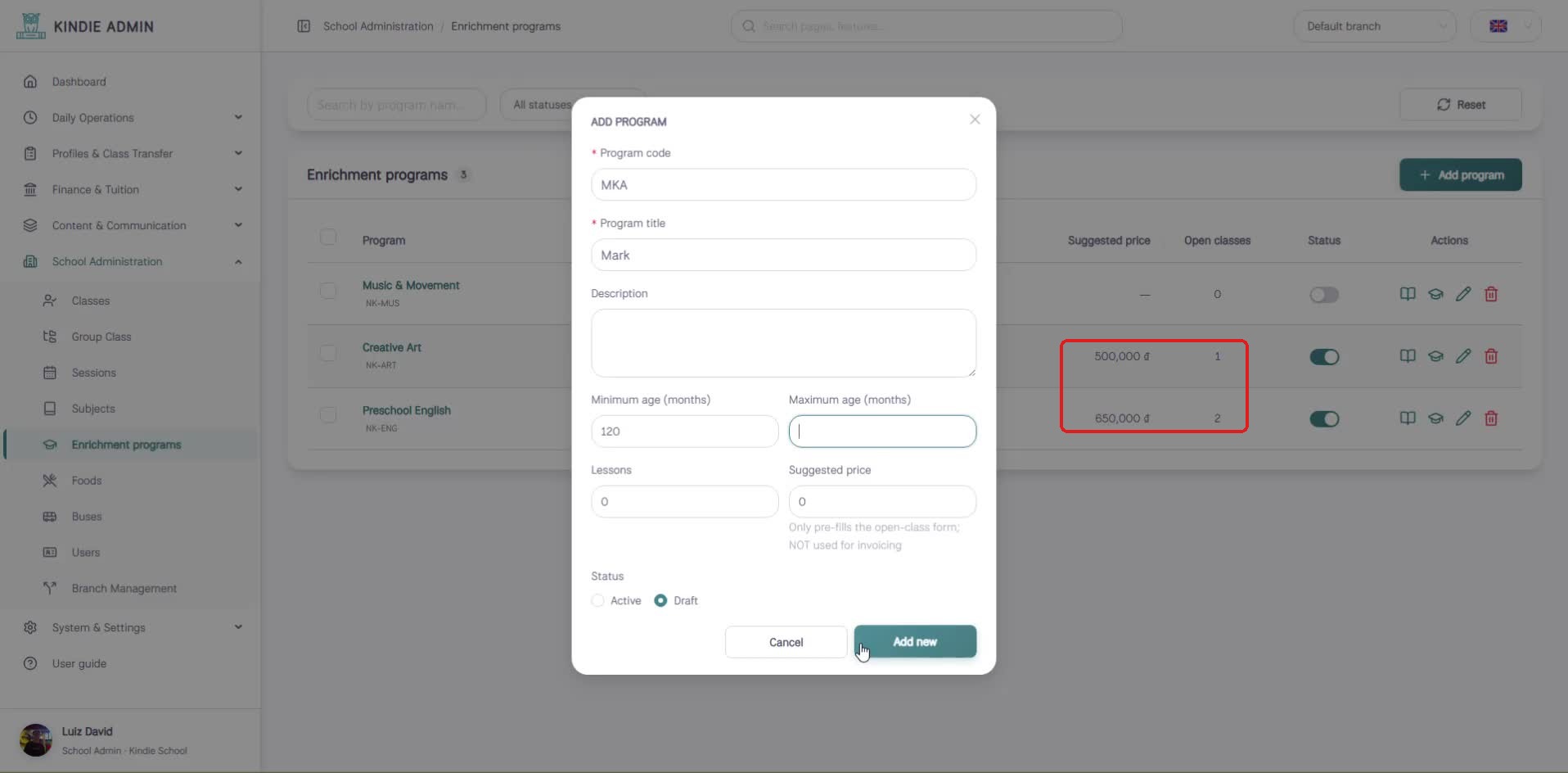Screen dimensions: 1568x773
Task: Go to Classes in sidebar
Action: (90, 301)
